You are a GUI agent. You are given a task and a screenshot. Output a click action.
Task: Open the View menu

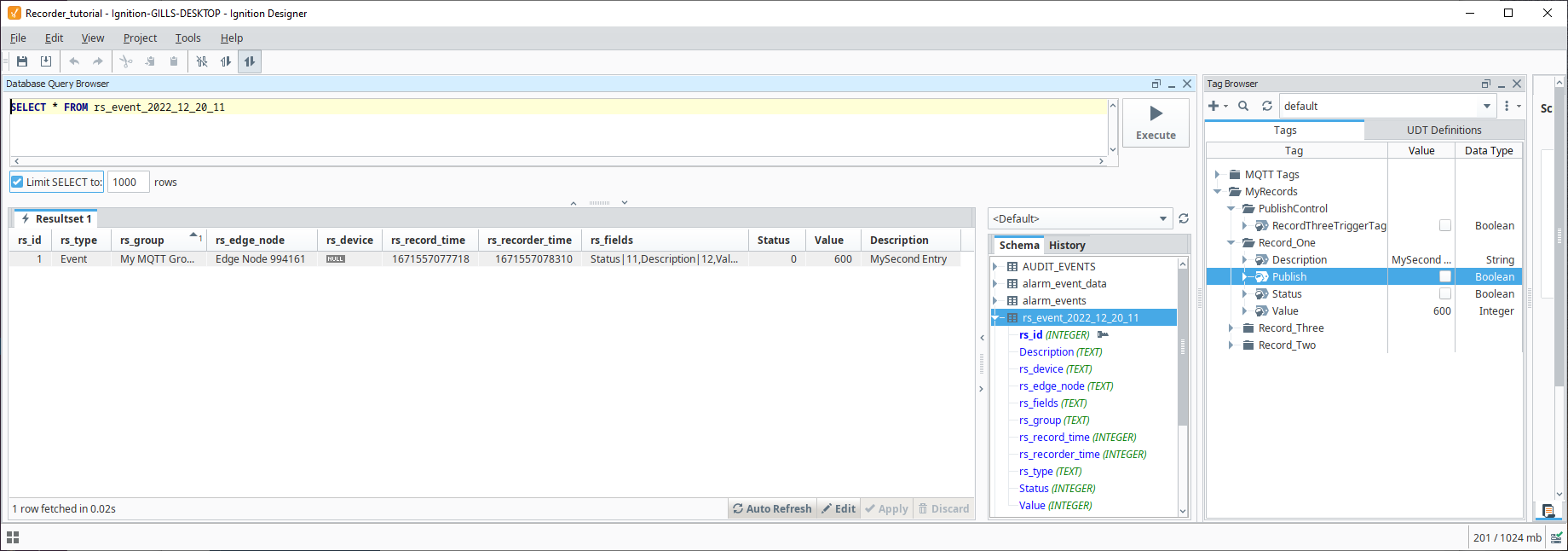coord(92,38)
